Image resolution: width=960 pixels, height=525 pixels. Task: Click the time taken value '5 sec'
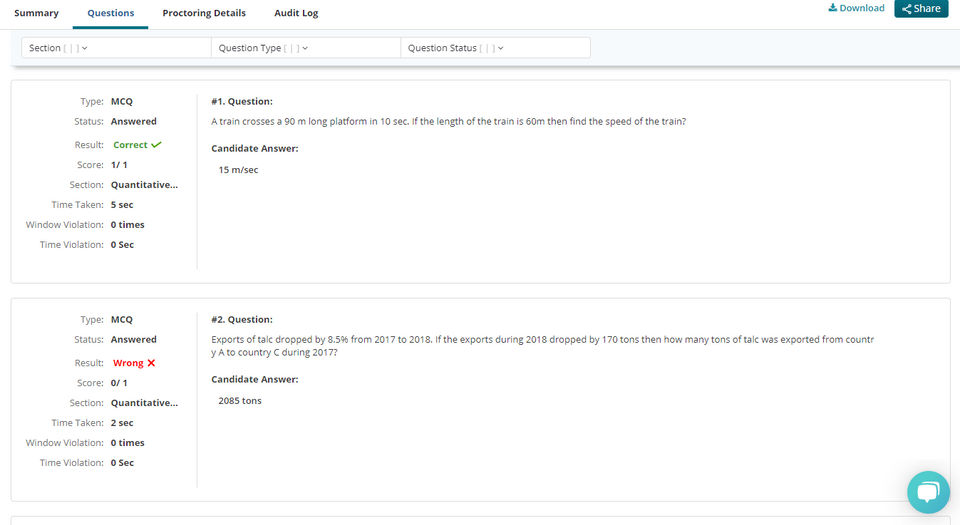point(122,204)
